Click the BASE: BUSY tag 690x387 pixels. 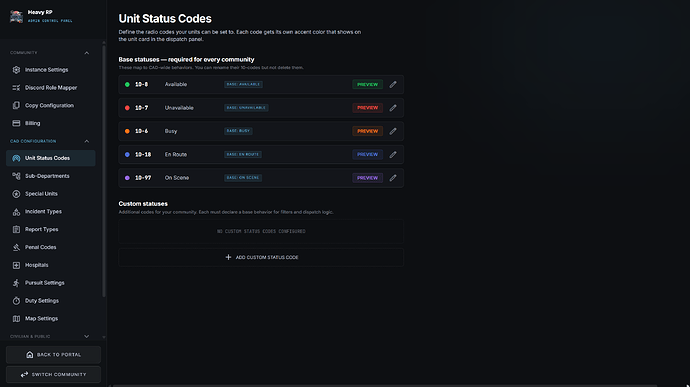[x=238, y=131]
